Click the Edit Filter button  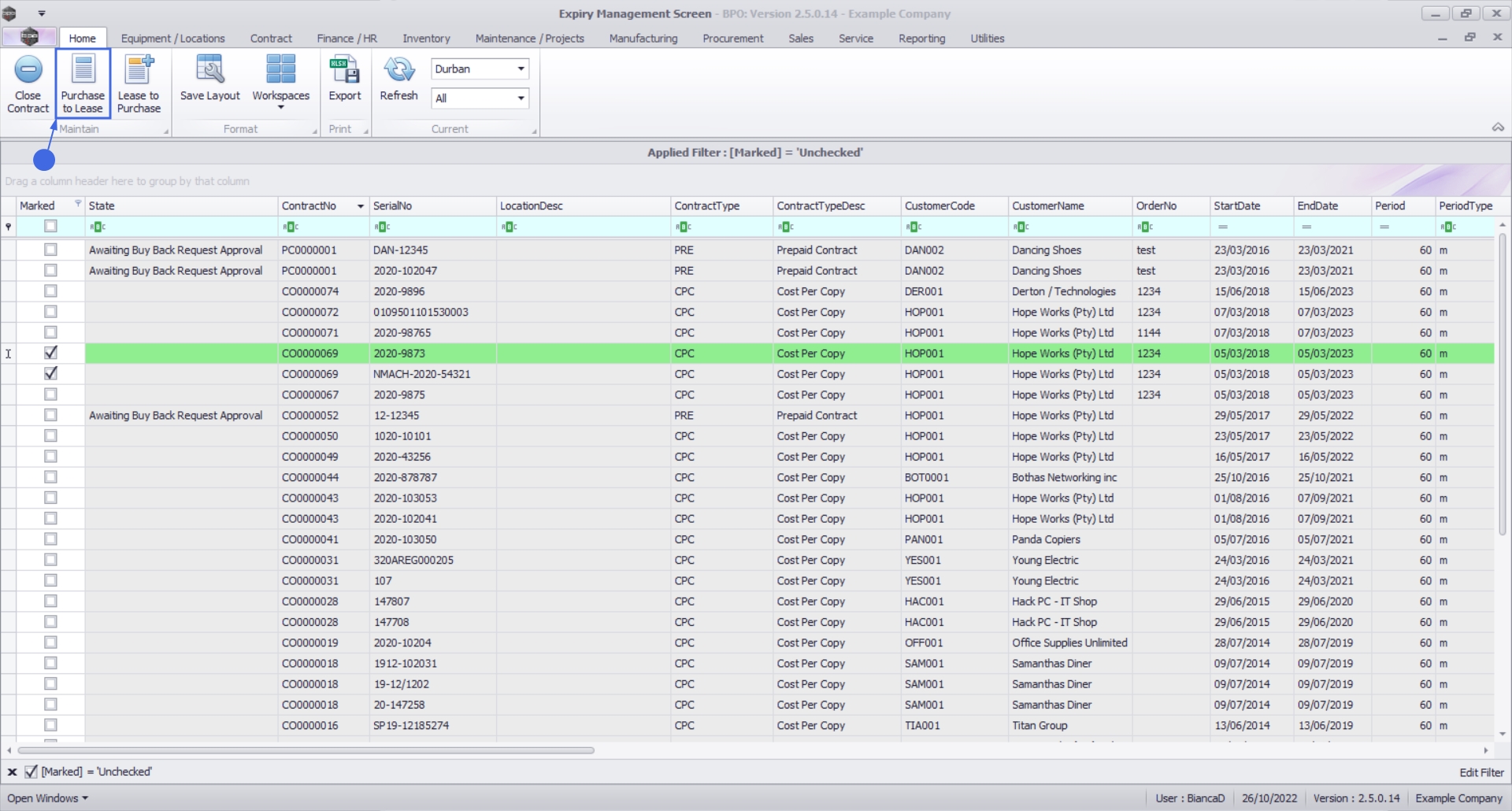point(1481,772)
